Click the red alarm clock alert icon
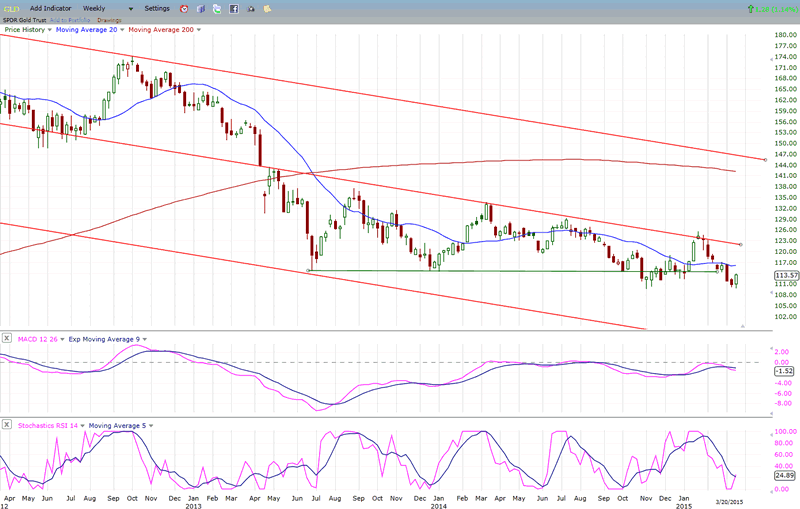This screenshot has height=509, width=800. pos(183,8)
